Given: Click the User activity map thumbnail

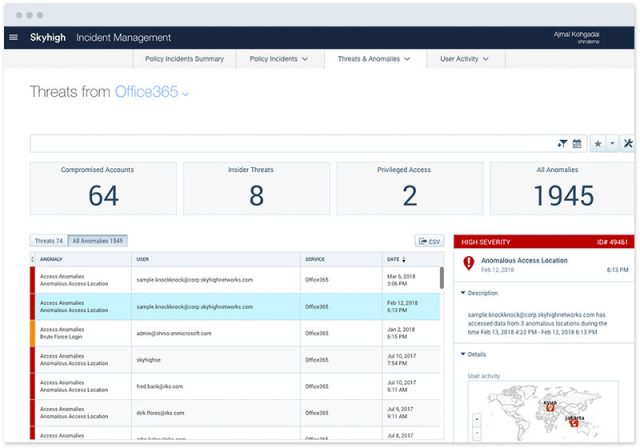Looking at the screenshot, I should pos(543,411).
